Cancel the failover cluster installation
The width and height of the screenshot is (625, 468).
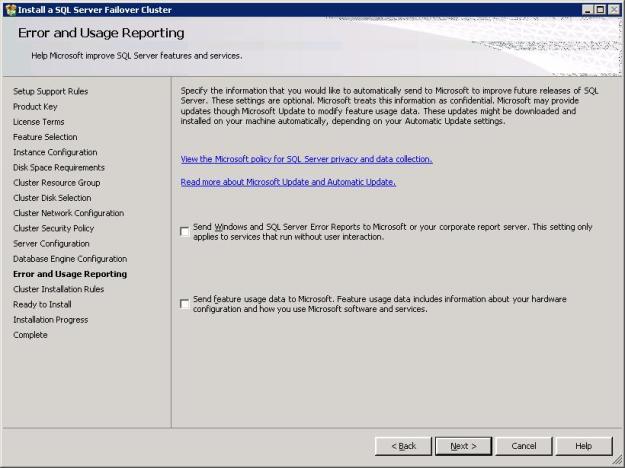coord(523,446)
